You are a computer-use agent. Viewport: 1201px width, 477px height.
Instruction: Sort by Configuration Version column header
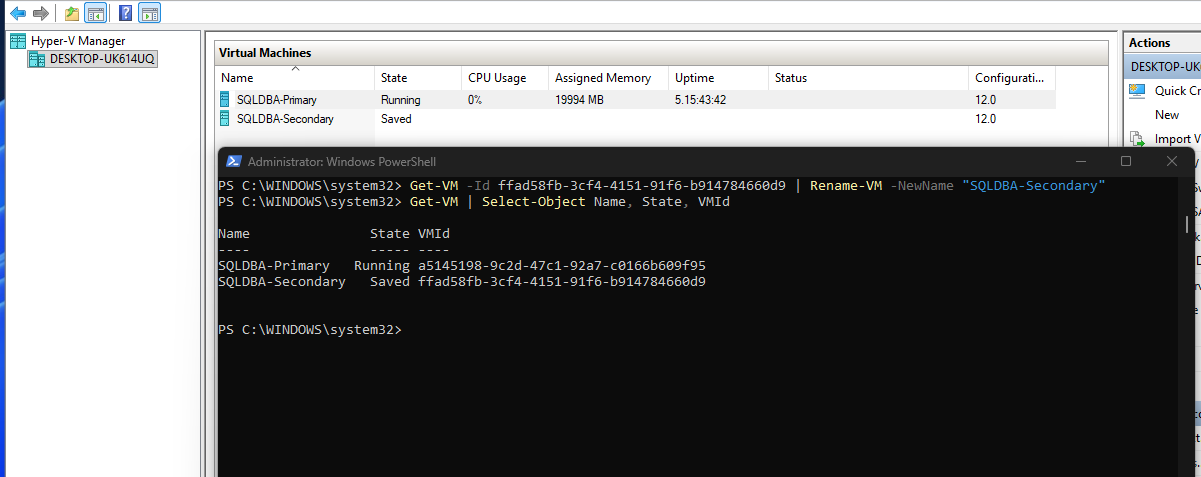[1011, 78]
